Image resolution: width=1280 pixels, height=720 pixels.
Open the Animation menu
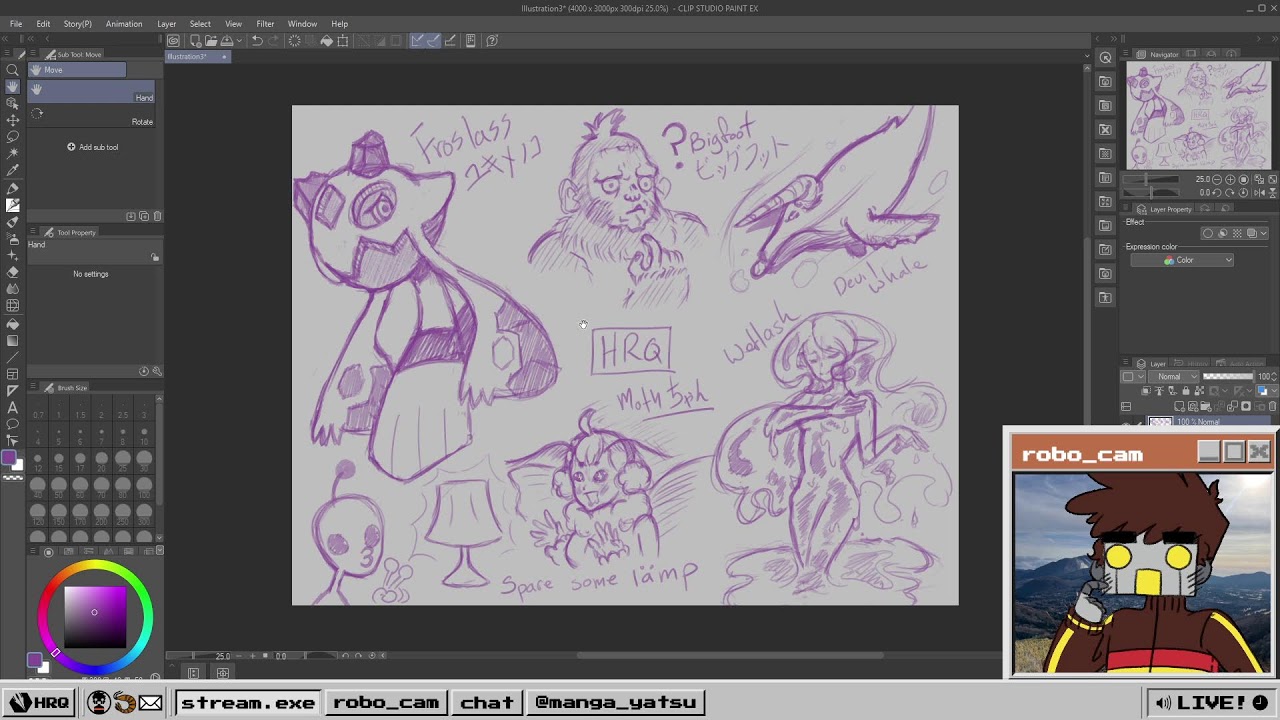124,24
